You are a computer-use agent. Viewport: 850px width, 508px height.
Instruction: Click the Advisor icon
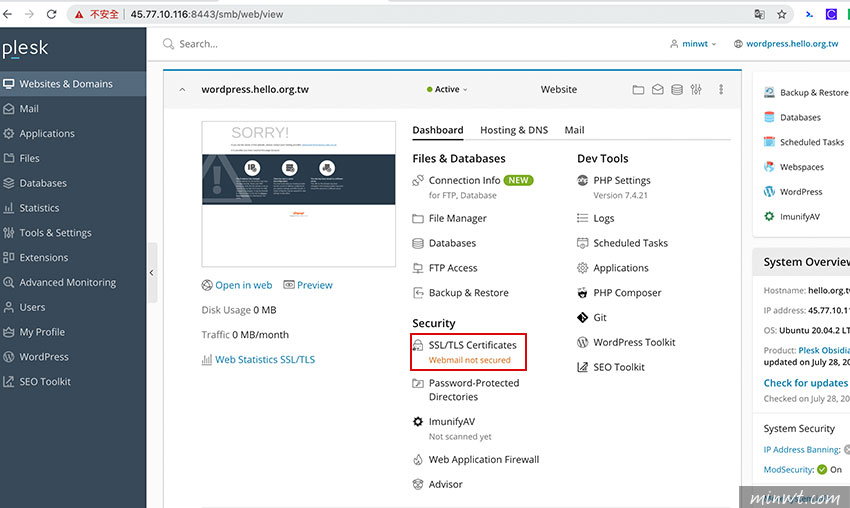tap(418, 484)
